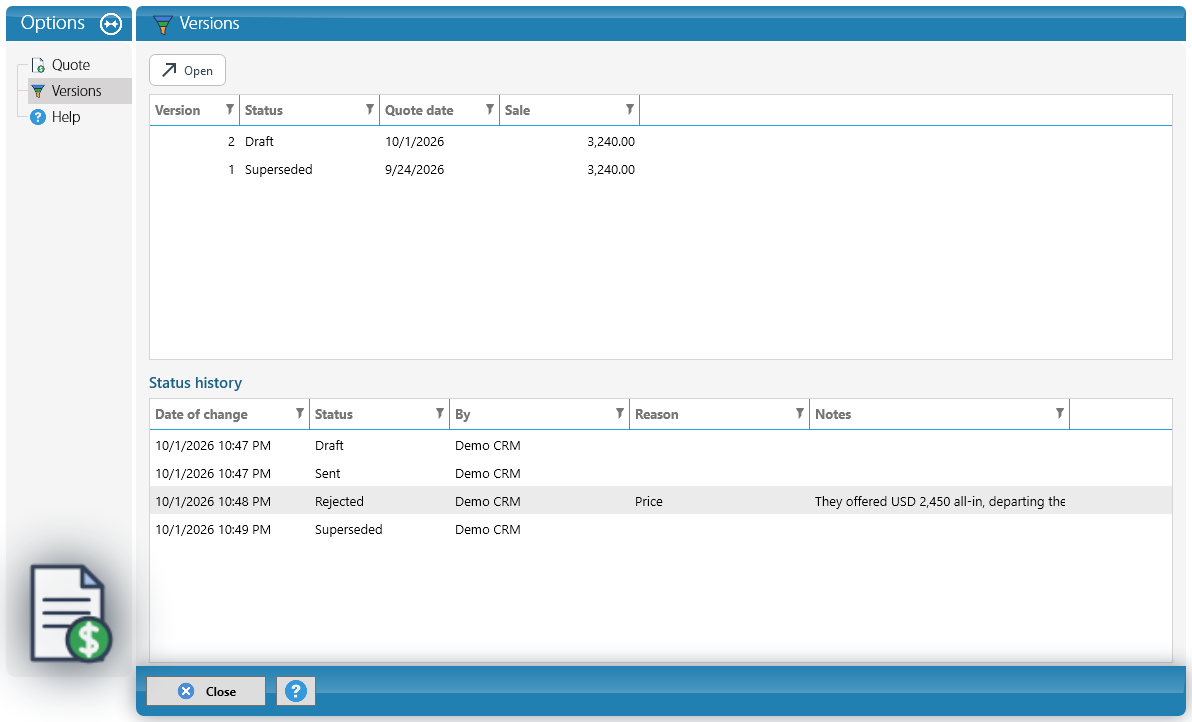Open the Sale column filter
This screenshot has width=1192, height=722.
(x=629, y=109)
